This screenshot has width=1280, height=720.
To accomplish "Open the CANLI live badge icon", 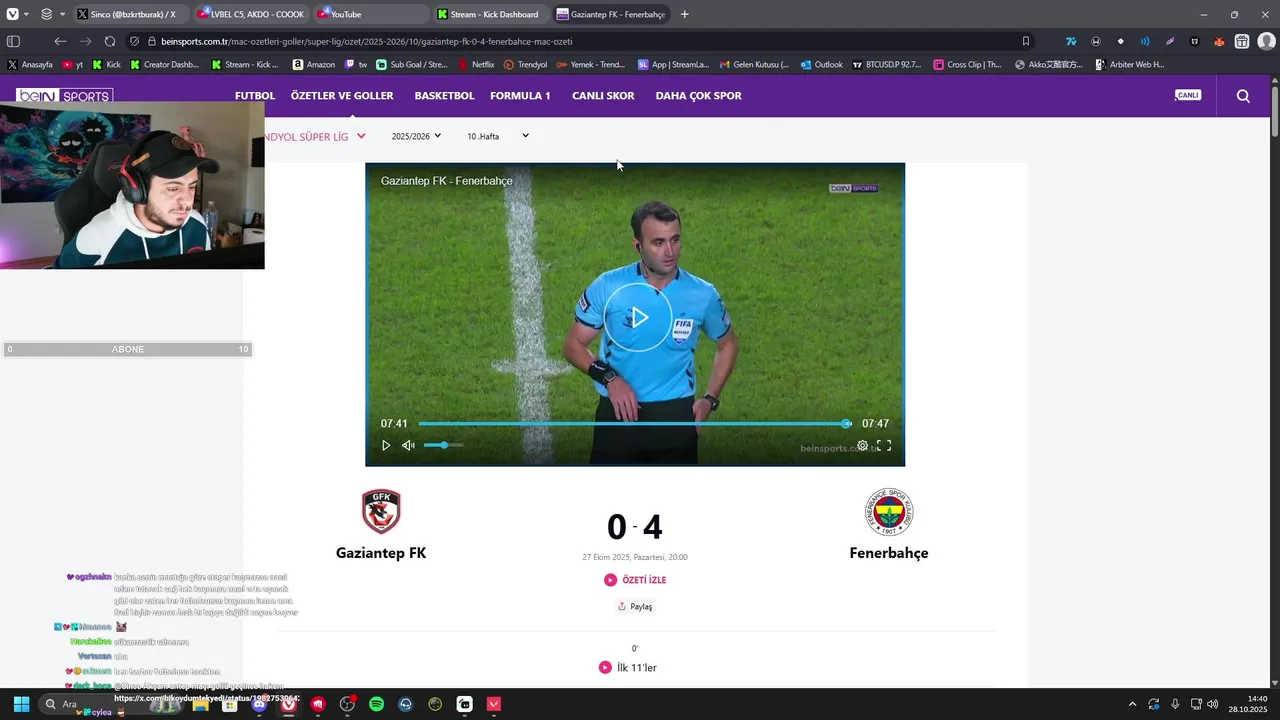I will point(1188,95).
